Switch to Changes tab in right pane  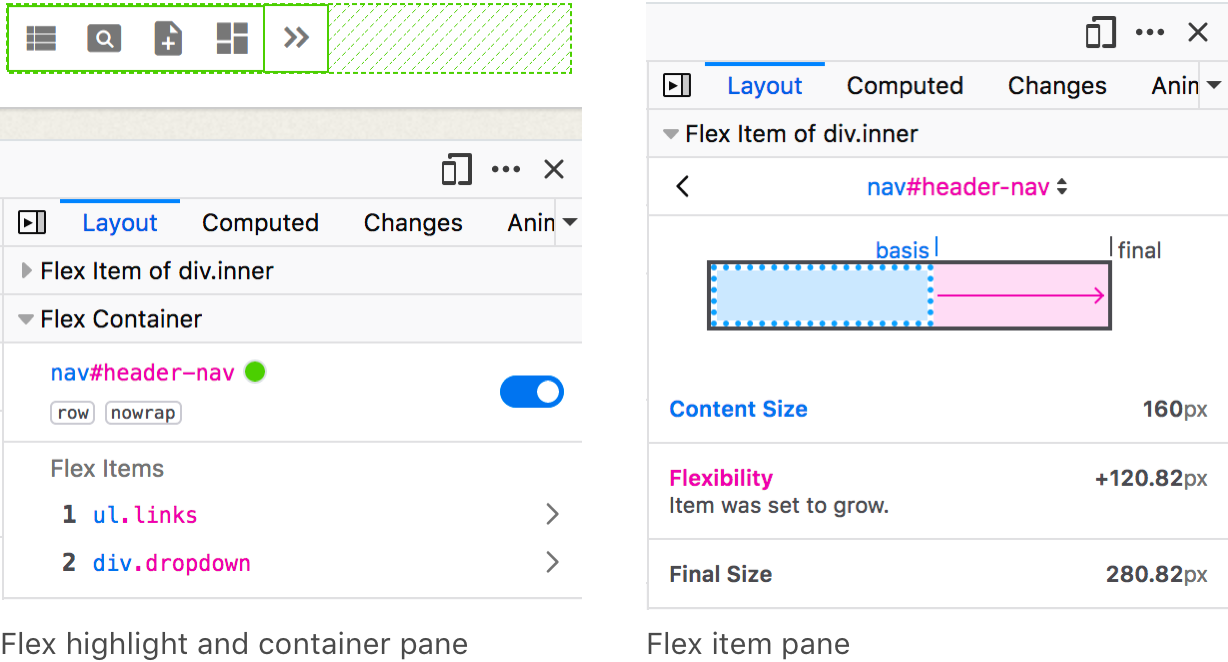click(1057, 86)
